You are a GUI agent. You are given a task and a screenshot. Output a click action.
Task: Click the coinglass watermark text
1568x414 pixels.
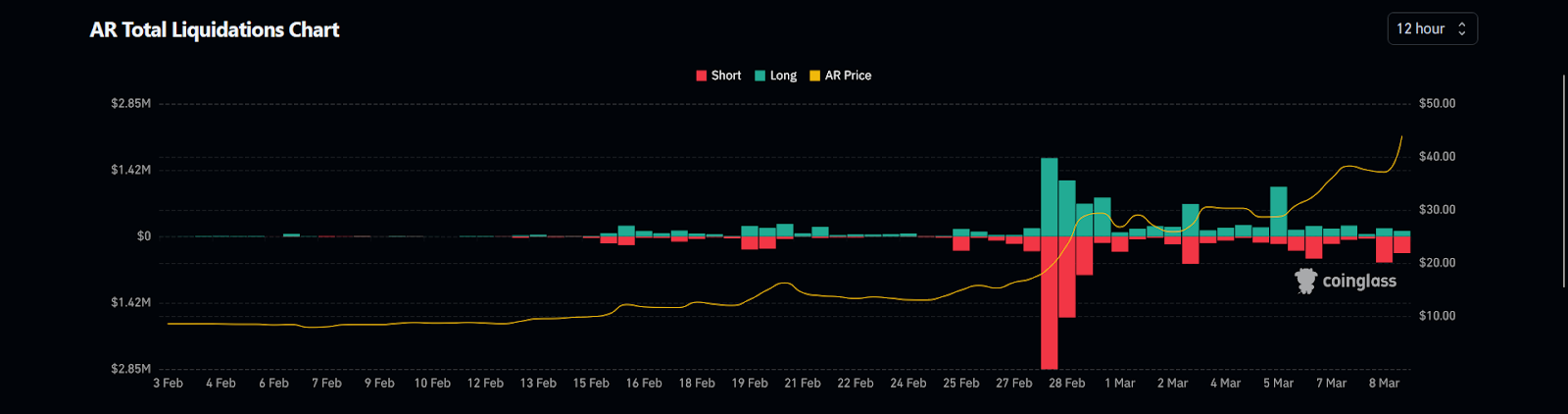pyautogui.click(x=1359, y=282)
